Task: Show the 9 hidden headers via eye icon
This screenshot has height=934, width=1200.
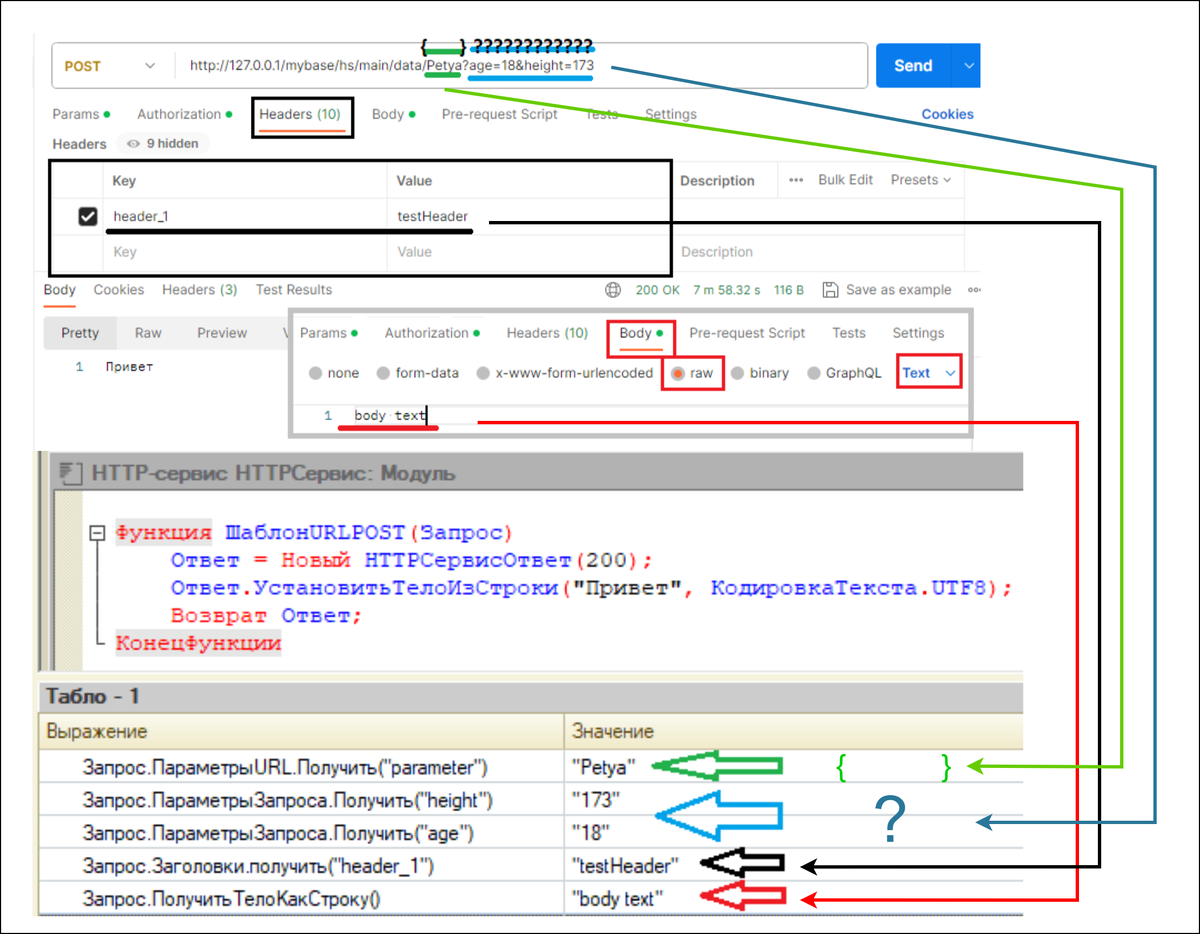Action: [x=131, y=144]
